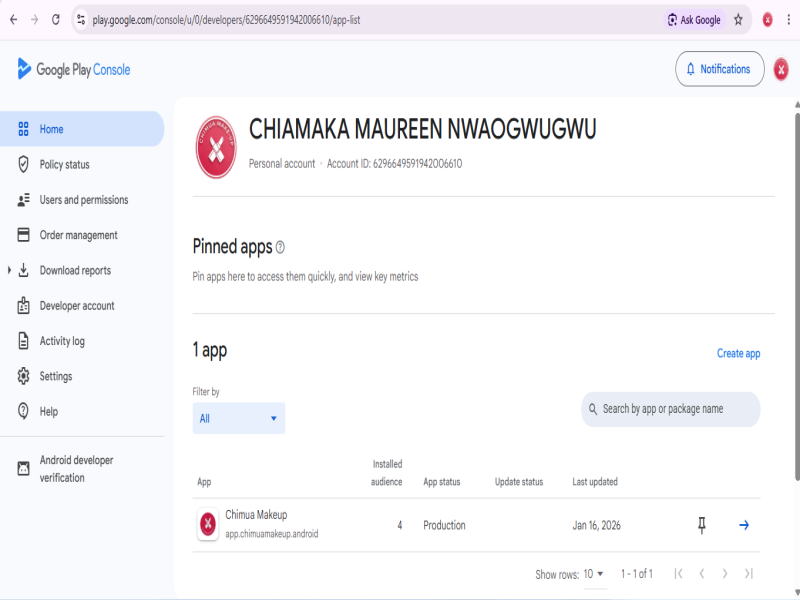This screenshot has width=800, height=600.
Task: Open the account avatar beside Notifications
Action: [781, 69]
